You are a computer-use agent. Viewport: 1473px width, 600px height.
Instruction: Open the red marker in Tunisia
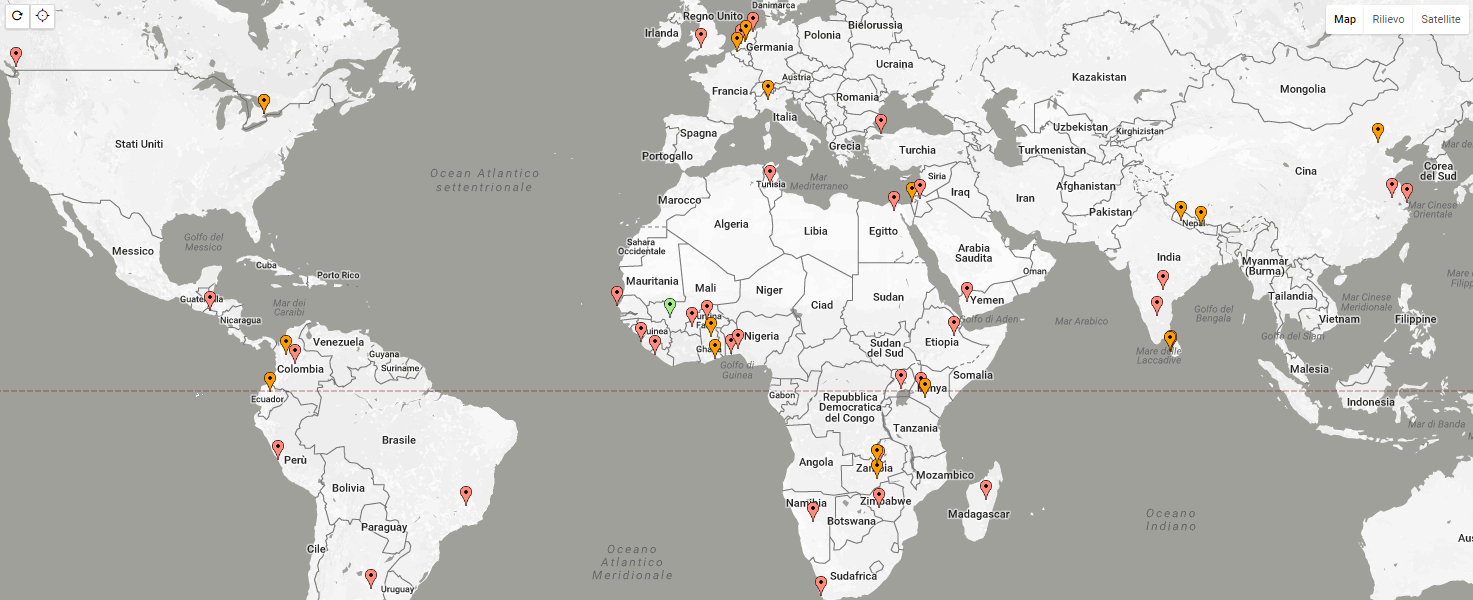point(769,173)
